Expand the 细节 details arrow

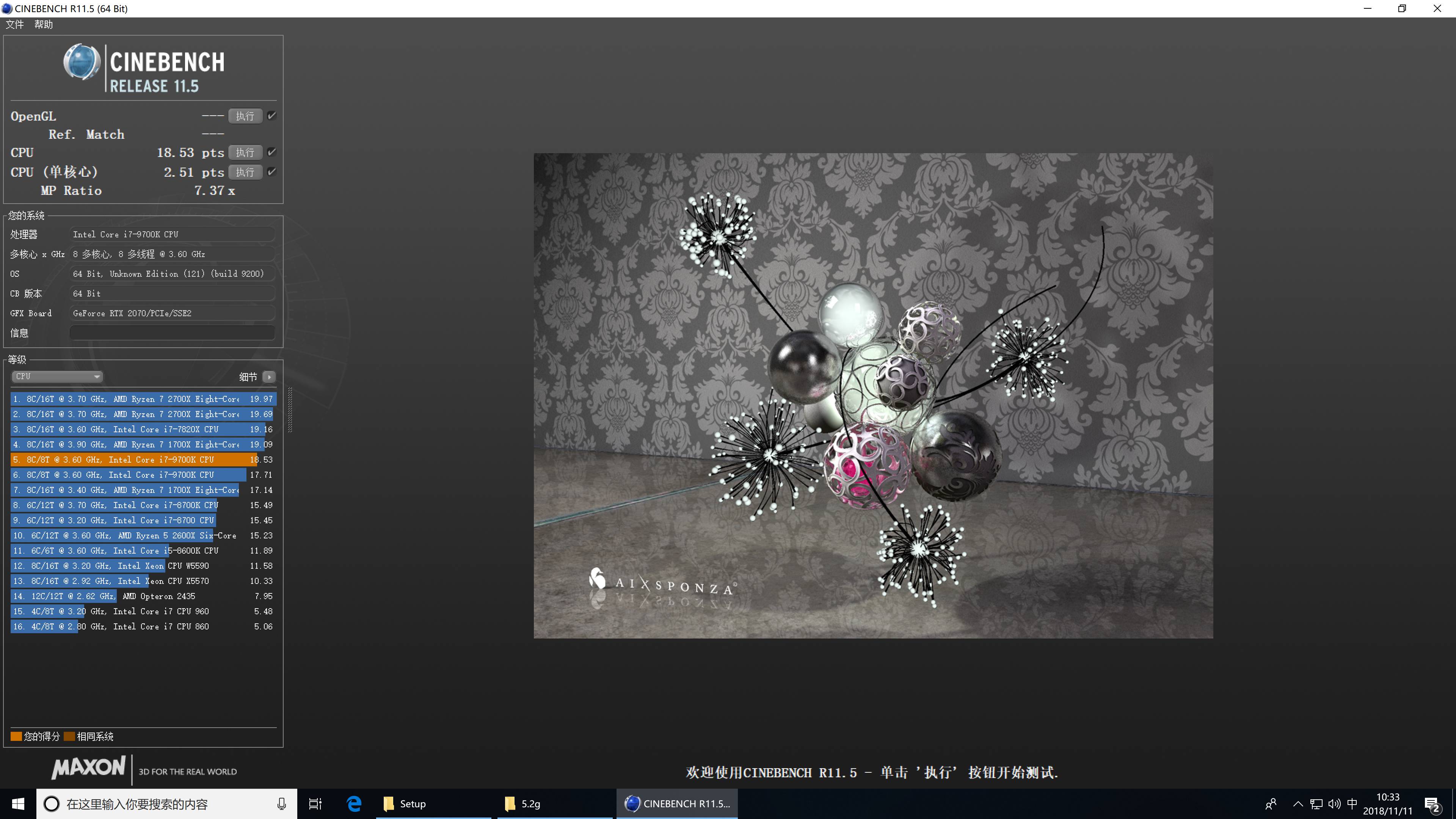(269, 377)
